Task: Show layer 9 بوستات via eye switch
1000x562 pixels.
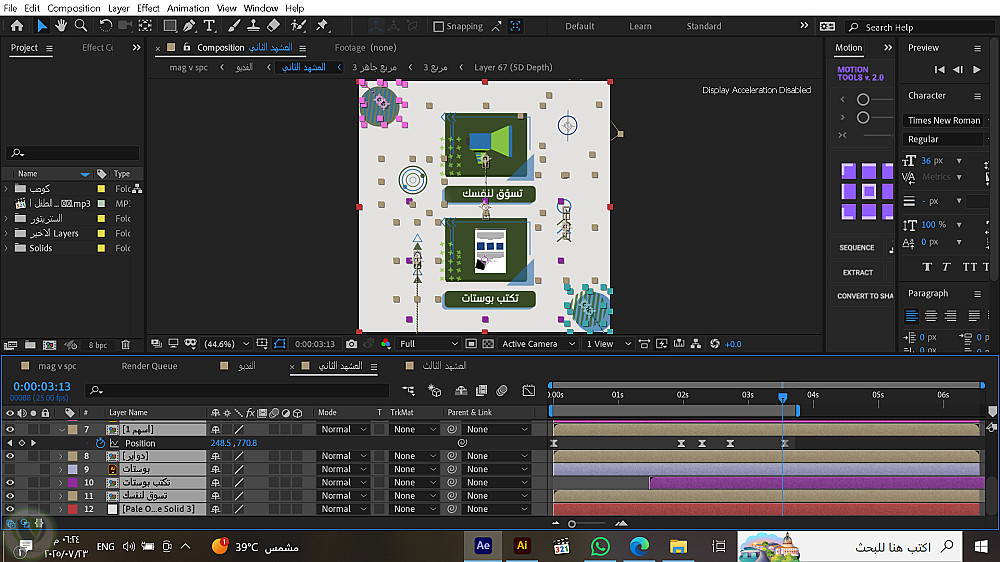Action: pos(10,469)
